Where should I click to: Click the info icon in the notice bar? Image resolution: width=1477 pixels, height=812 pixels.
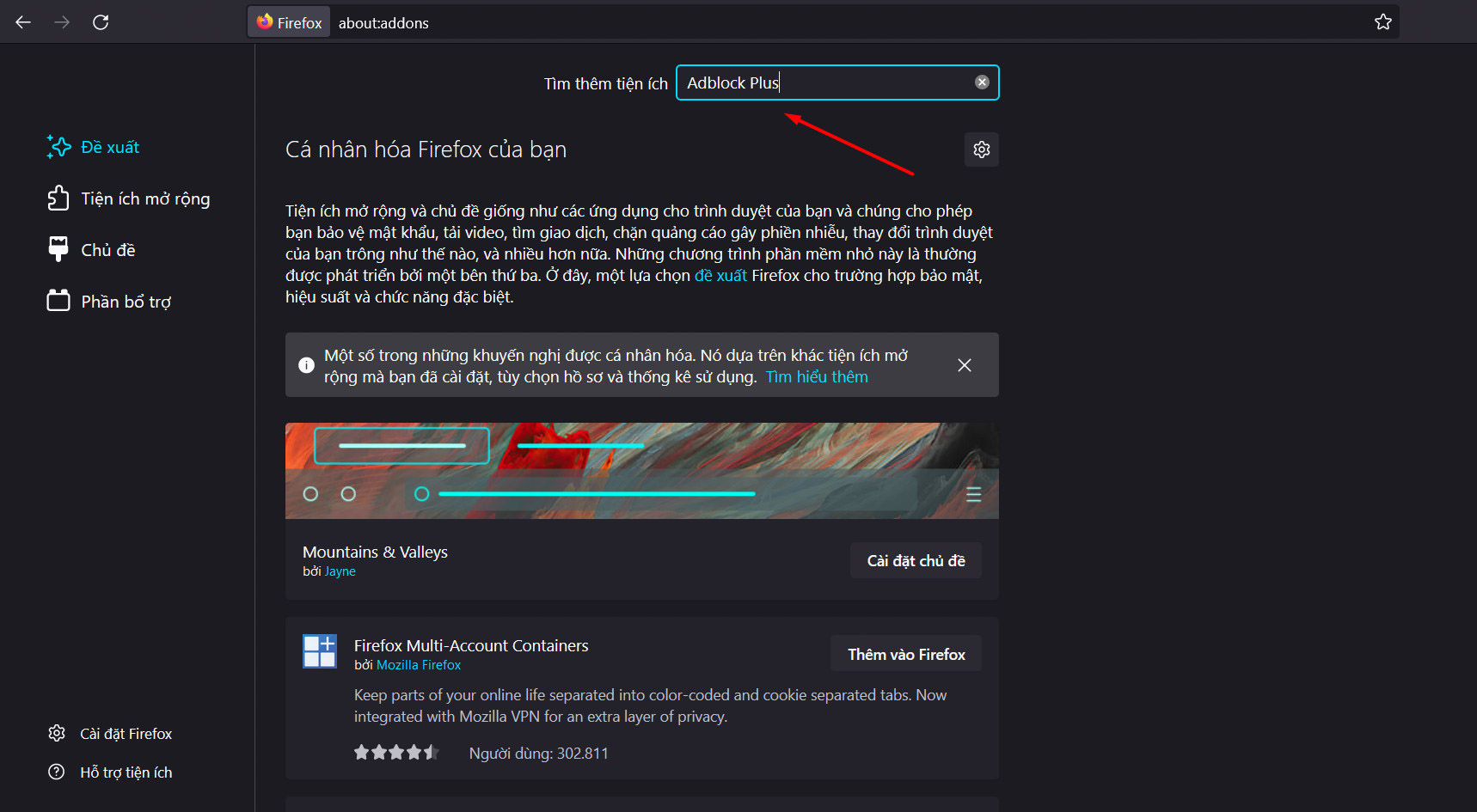click(x=306, y=365)
